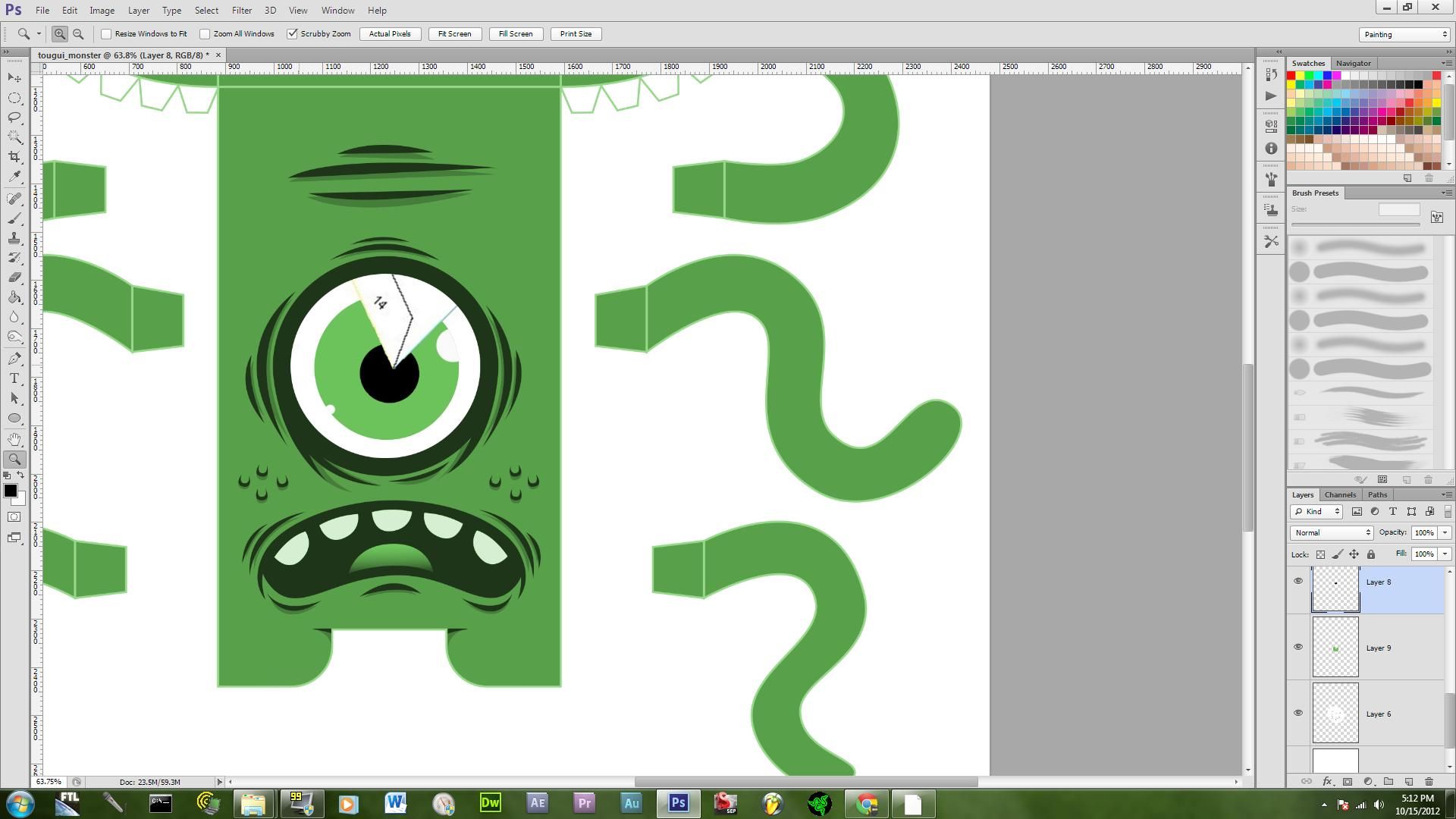This screenshot has height=819, width=1456.
Task: Hide Layer 9 with its visibility eye
Action: [1298, 647]
